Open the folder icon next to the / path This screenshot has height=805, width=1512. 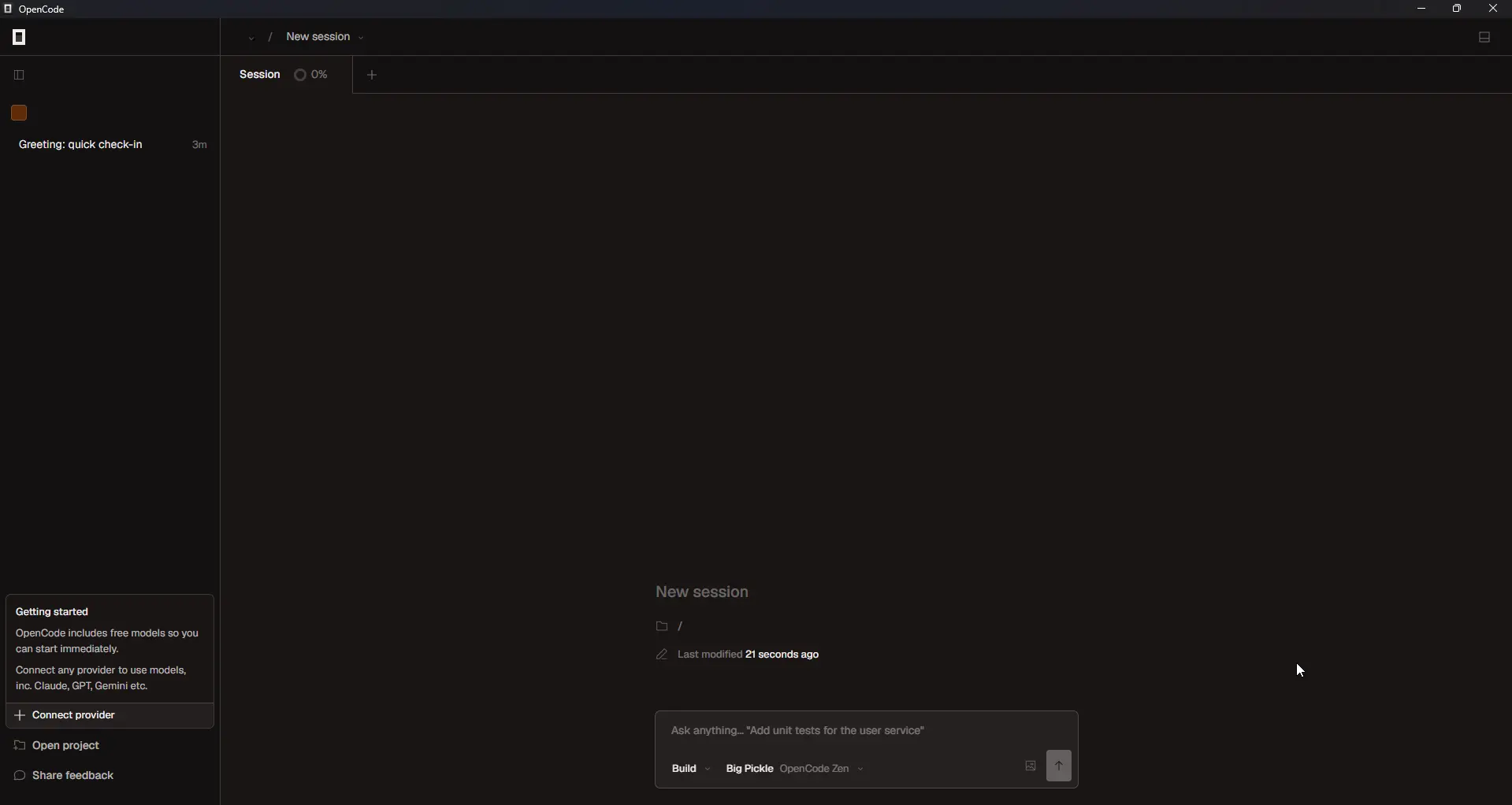click(x=662, y=626)
